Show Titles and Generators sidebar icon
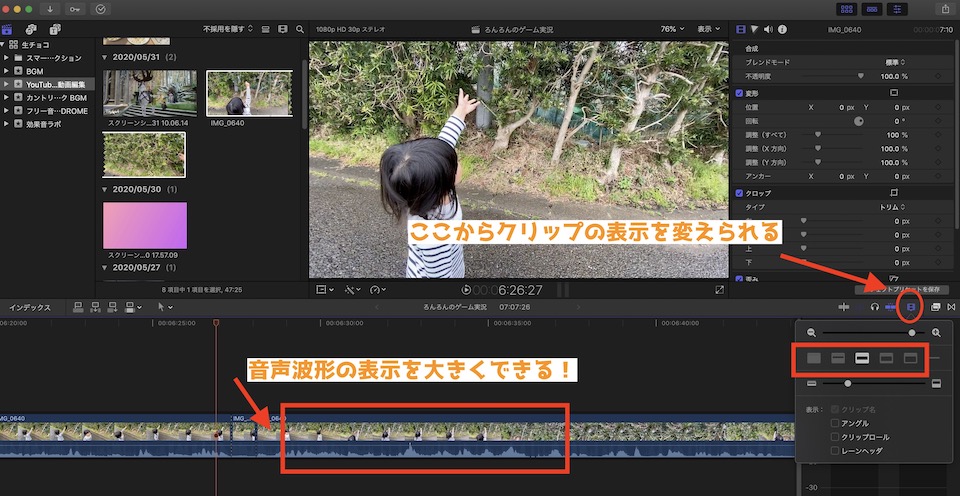This screenshot has height=496, width=960. (55, 29)
